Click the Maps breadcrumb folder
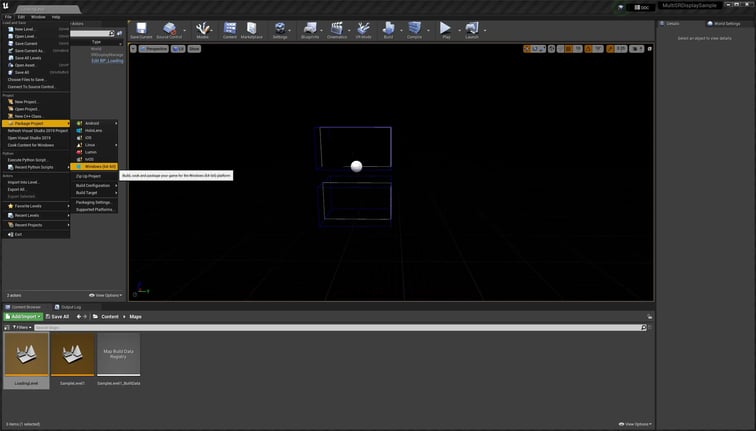Screen dimensions: 756x431 click(x=135, y=317)
